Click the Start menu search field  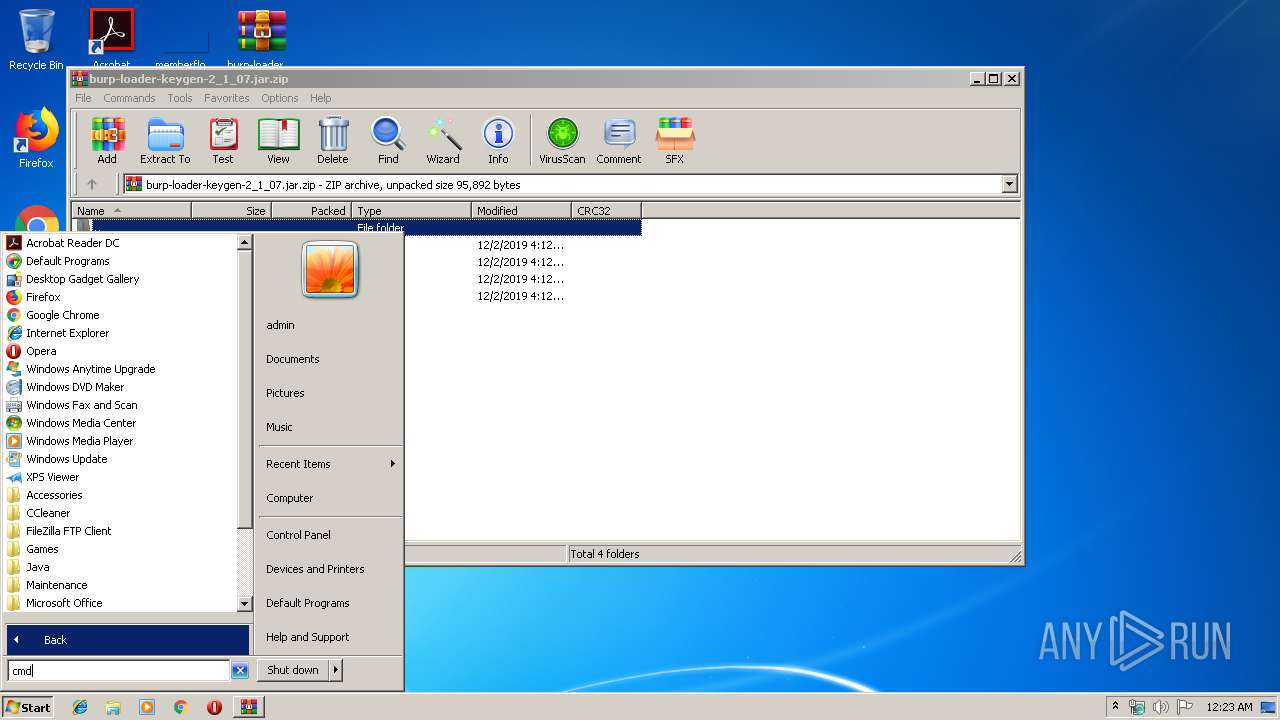click(x=119, y=671)
